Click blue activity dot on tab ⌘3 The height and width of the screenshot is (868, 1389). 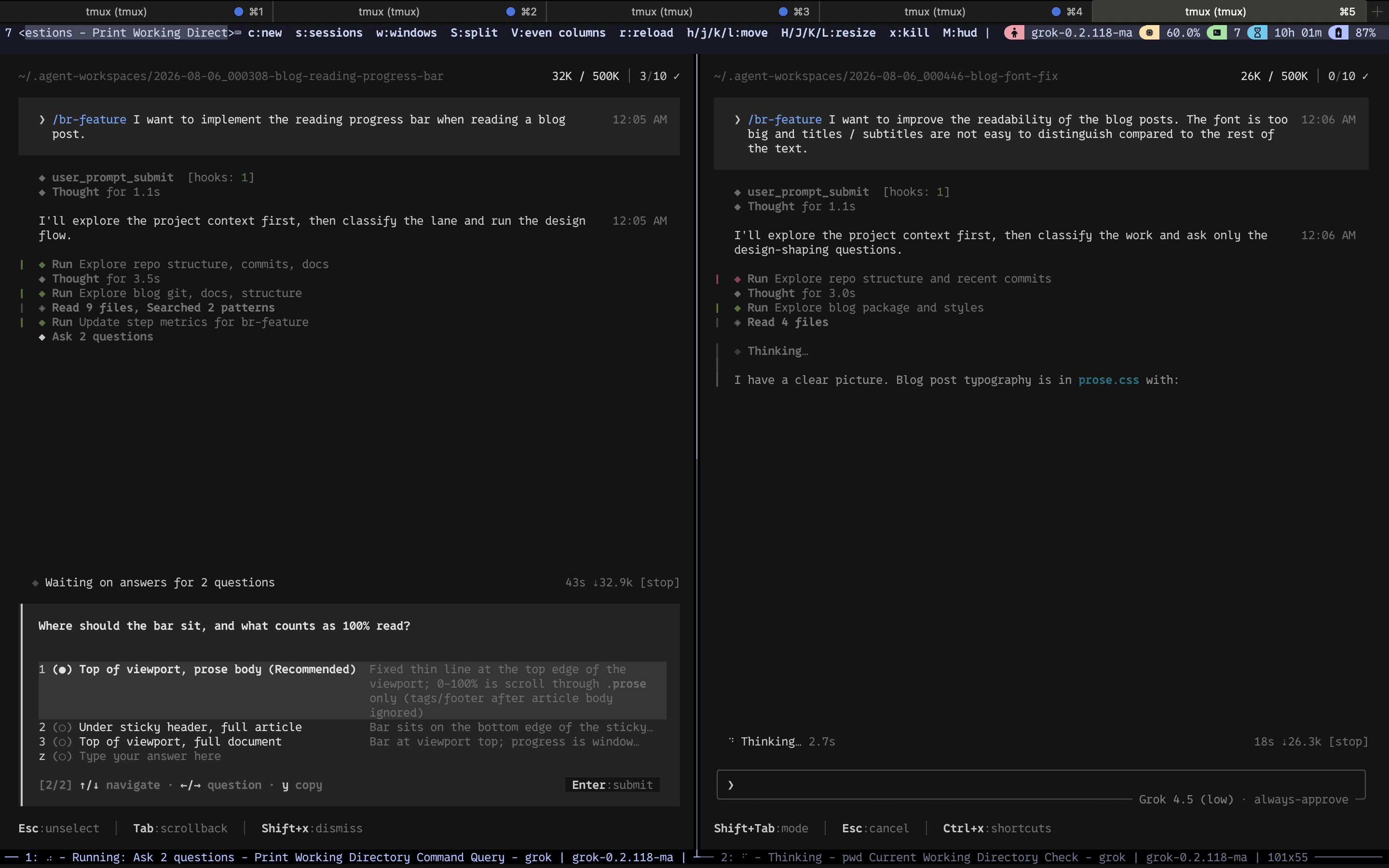[783, 12]
